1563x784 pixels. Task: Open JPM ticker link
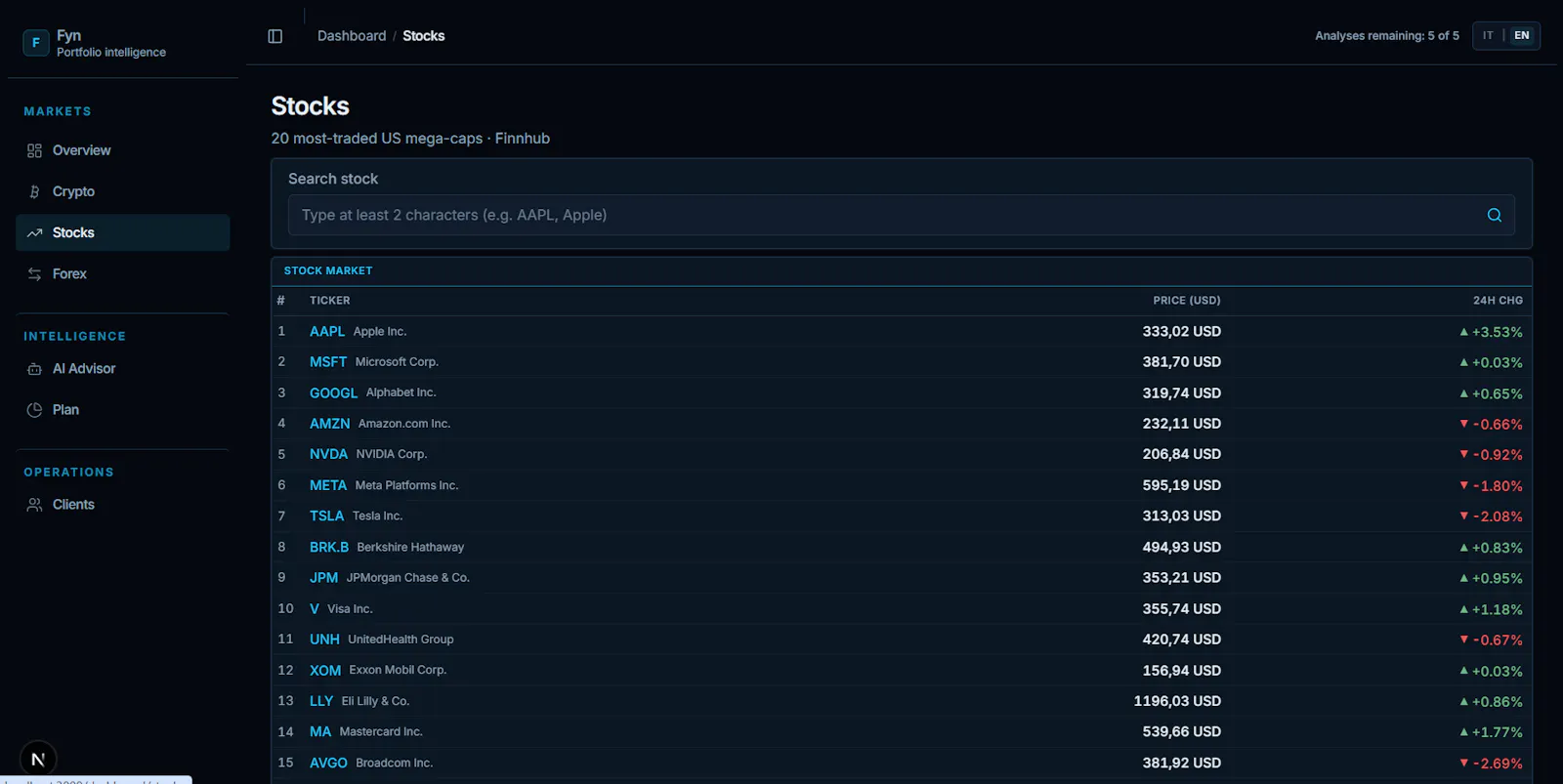coord(324,578)
